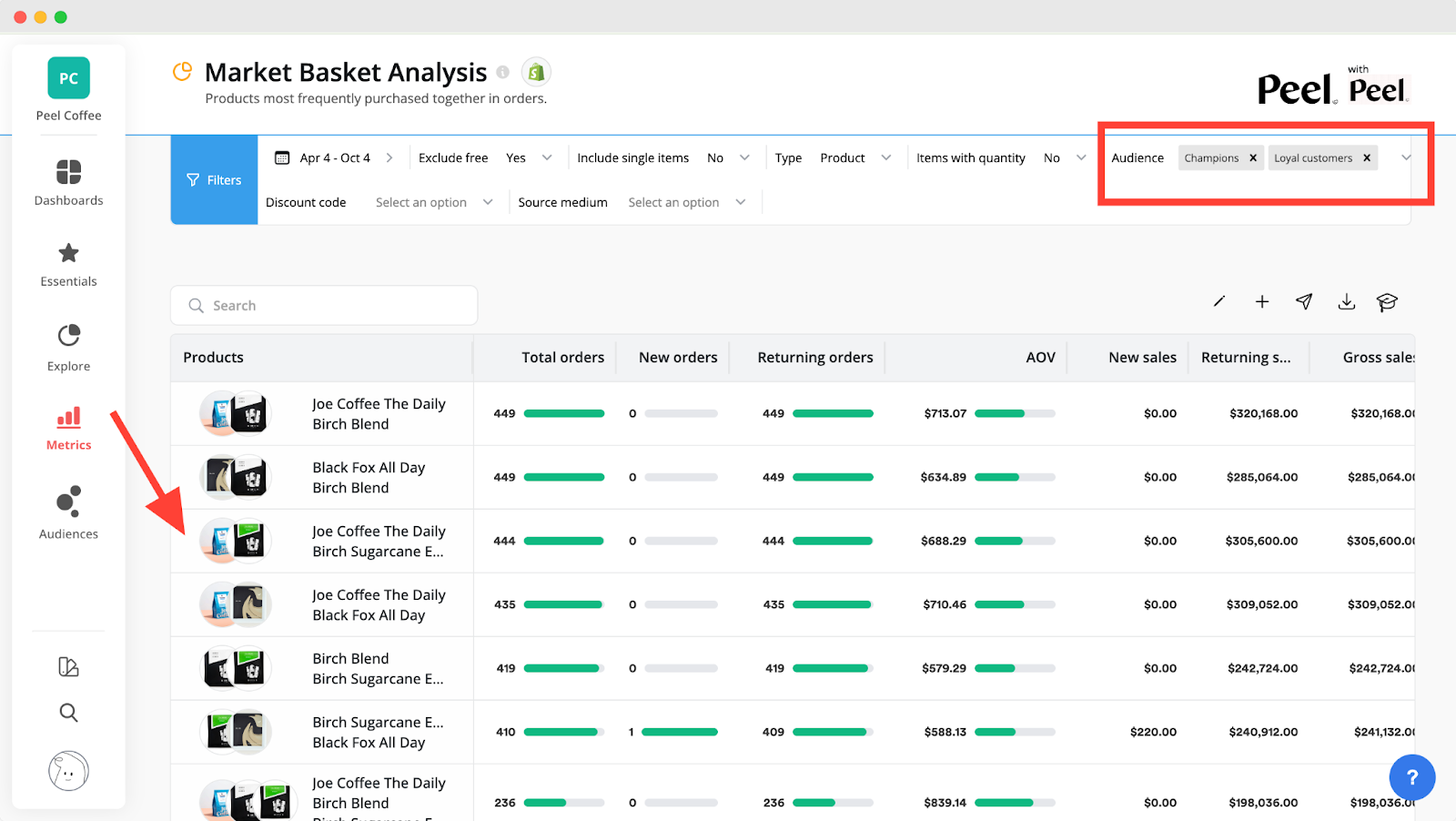Sort by Returning s... column

click(1246, 358)
